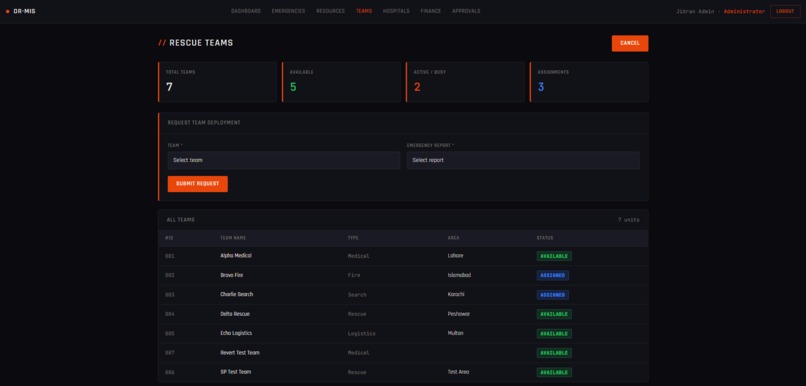Open the Finance page

point(431,11)
